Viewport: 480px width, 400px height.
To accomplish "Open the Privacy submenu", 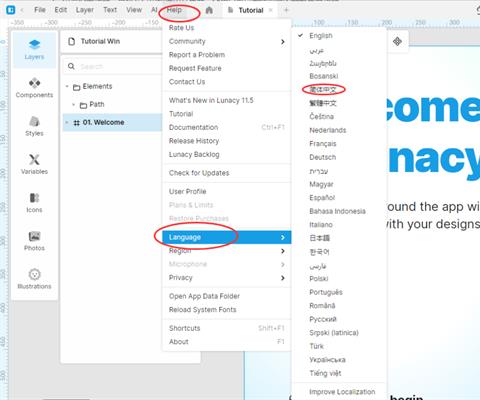I will pos(227,278).
